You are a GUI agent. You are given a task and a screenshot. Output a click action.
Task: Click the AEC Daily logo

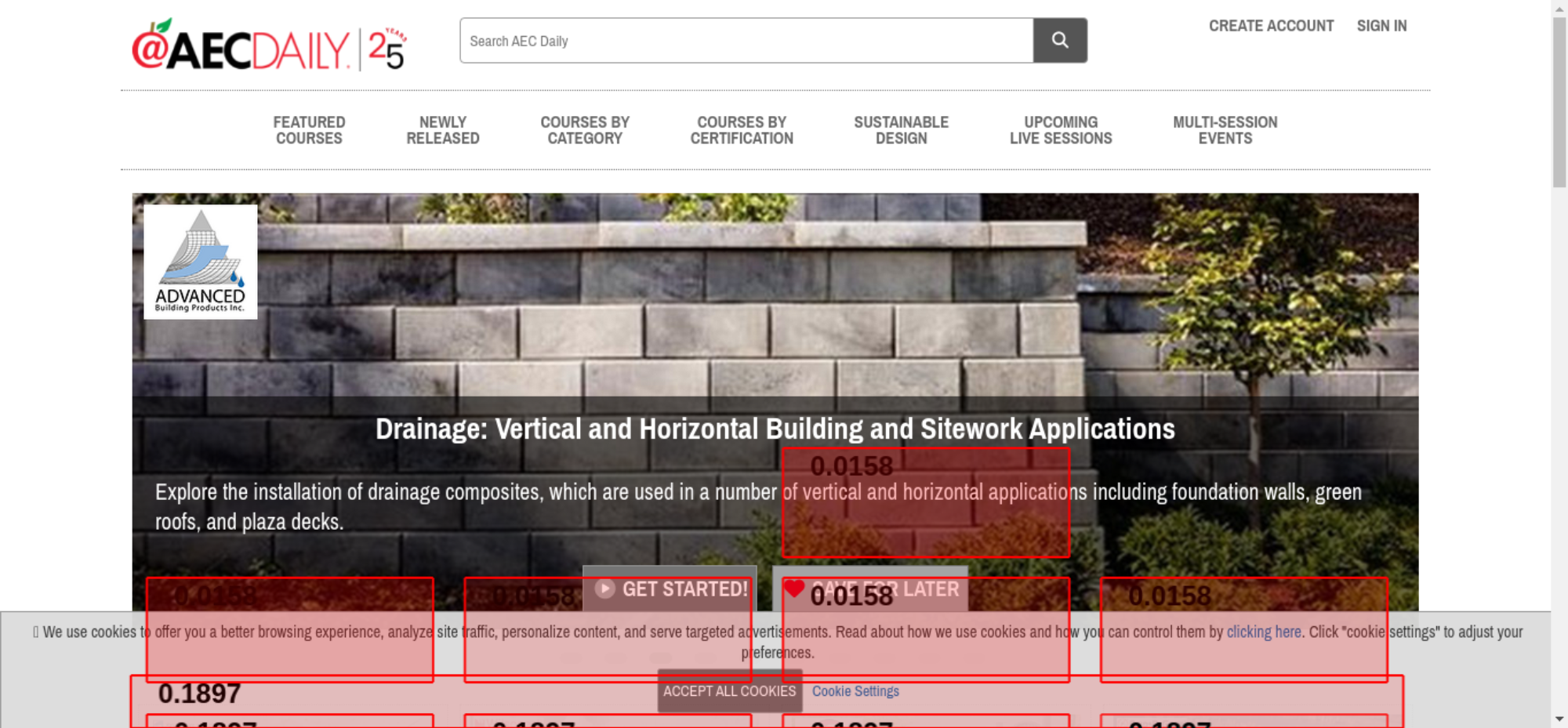point(241,49)
